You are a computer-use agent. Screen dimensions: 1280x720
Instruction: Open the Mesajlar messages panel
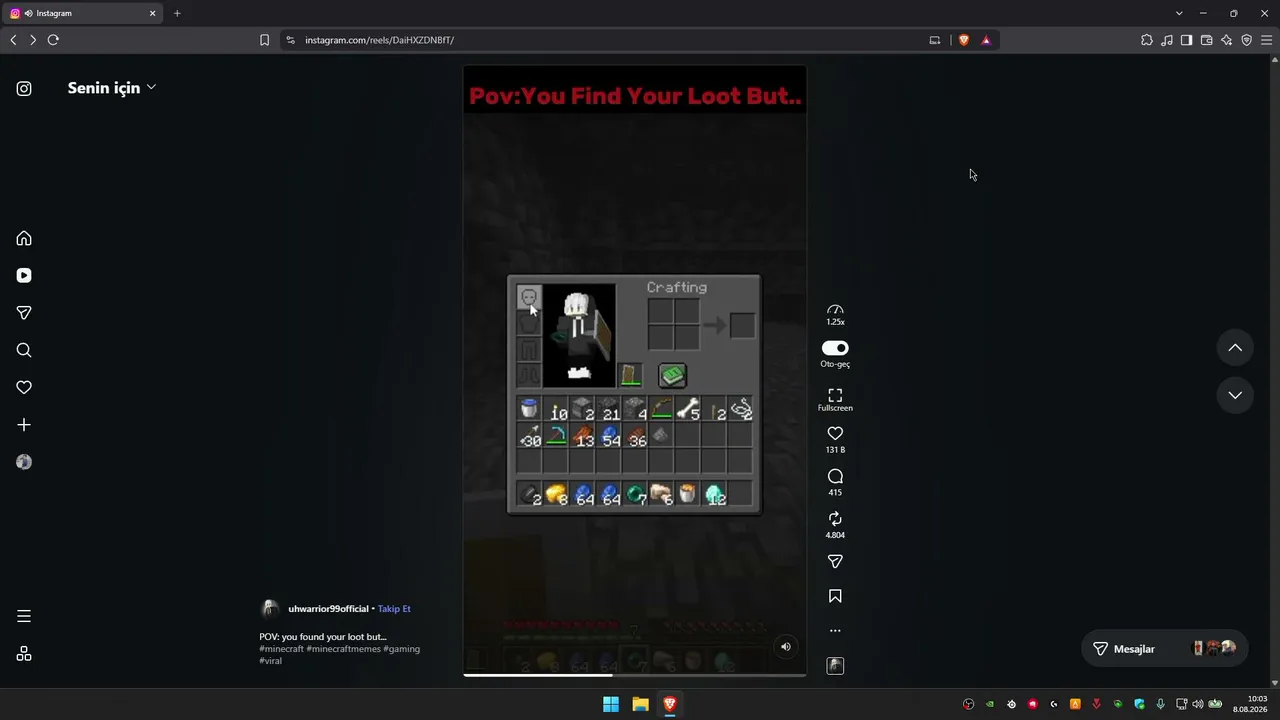(1165, 649)
